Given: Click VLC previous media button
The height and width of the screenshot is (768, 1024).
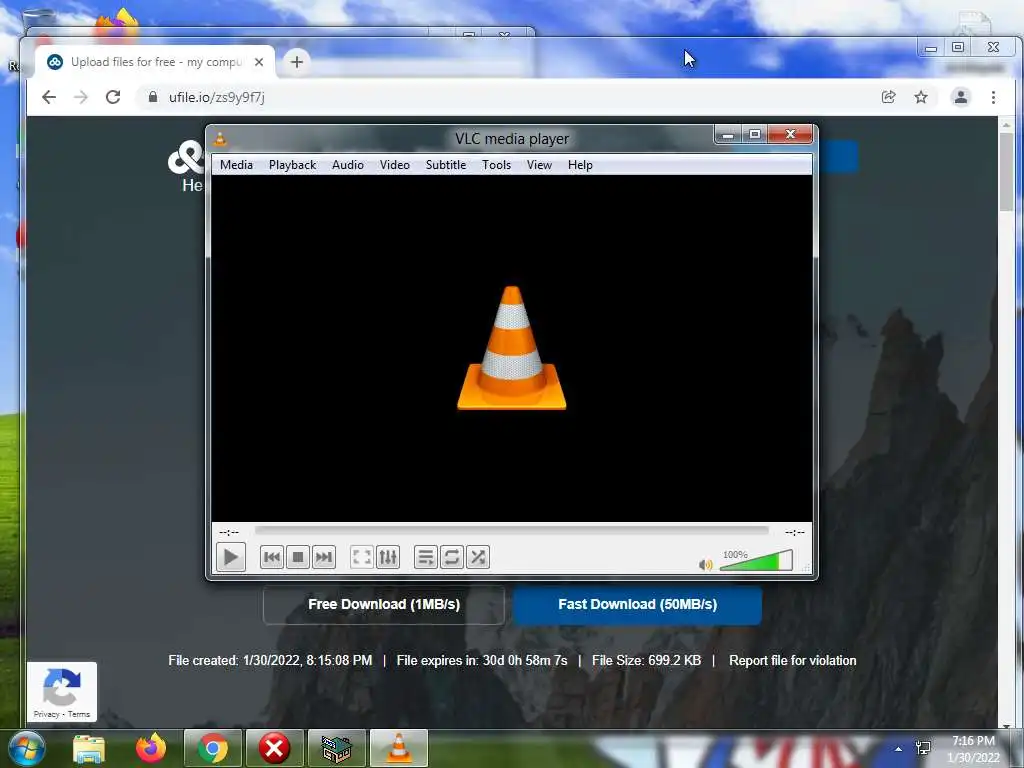Looking at the screenshot, I should coord(272,557).
